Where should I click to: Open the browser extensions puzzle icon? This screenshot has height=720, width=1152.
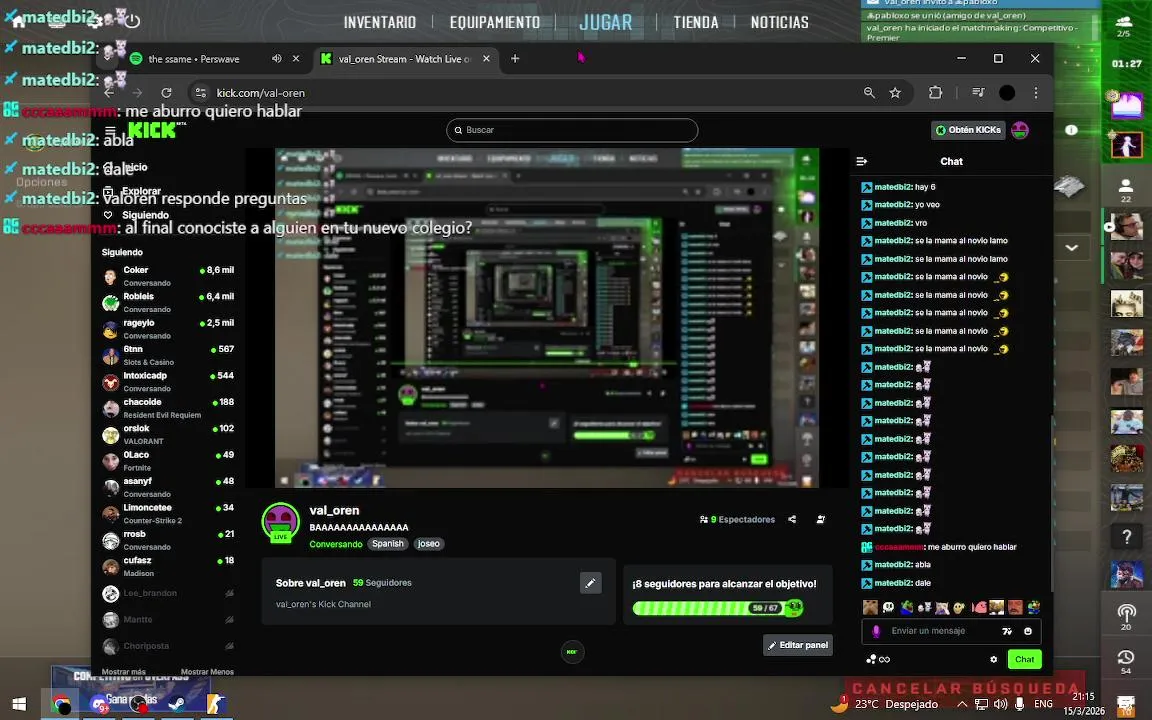click(x=935, y=93)
